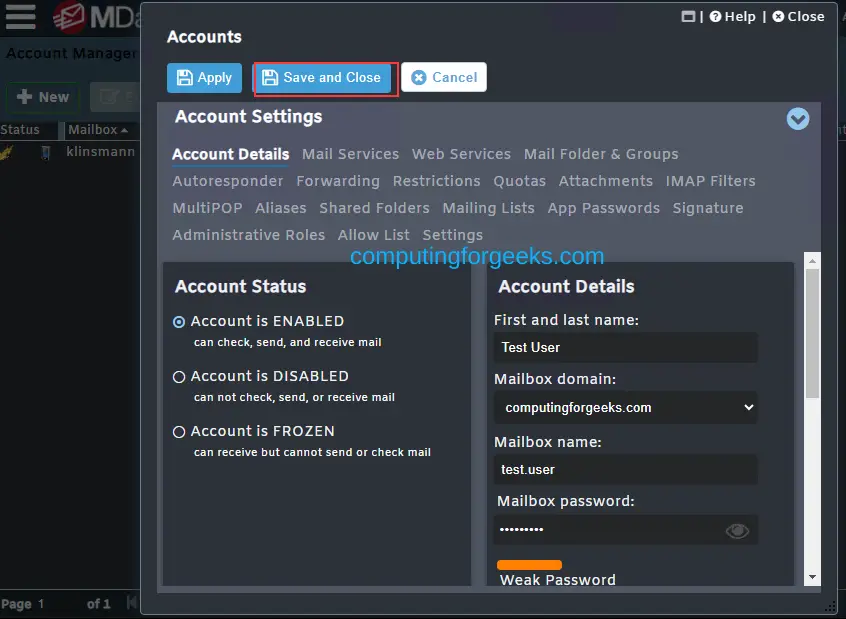Screen dimensions: 846x619
Task: Open Mail Folder & Groups tab
Action: [601, 154]
